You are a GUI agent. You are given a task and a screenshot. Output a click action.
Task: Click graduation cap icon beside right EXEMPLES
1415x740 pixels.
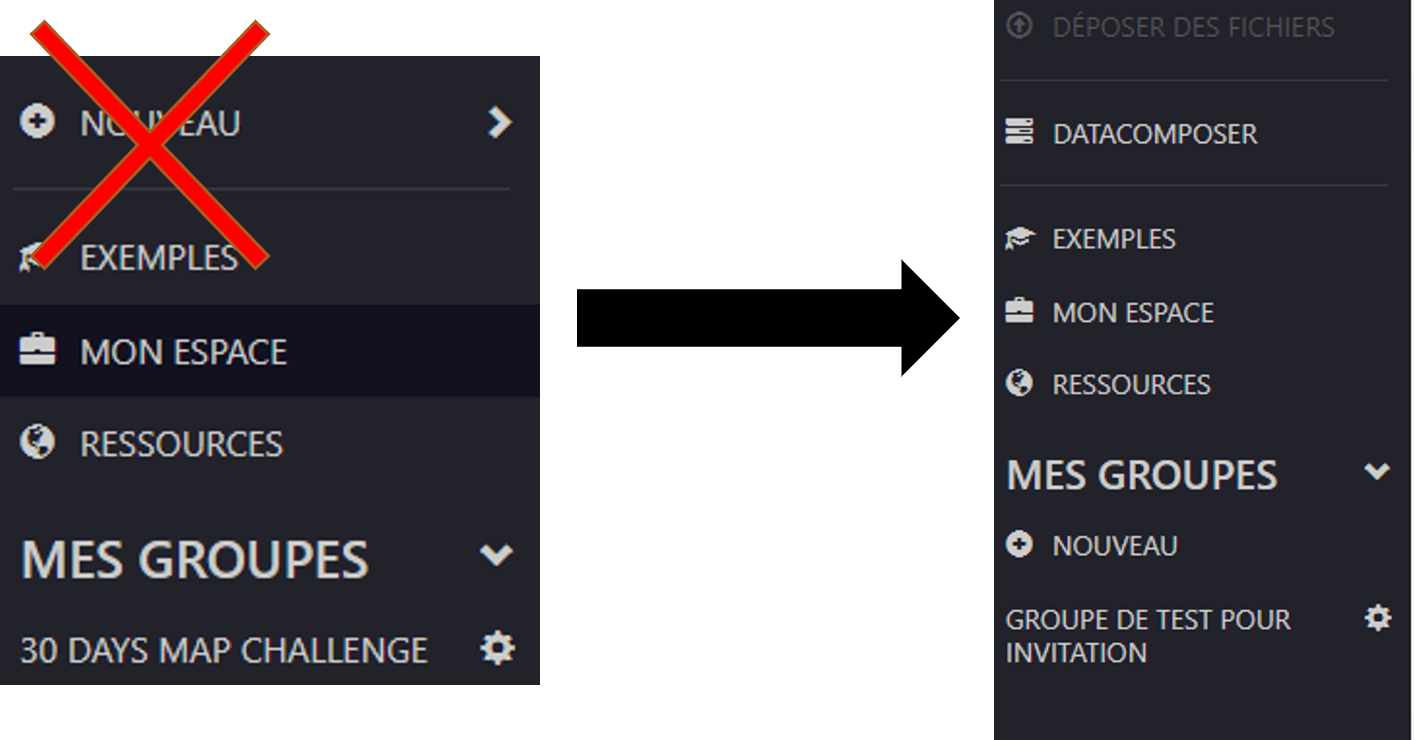[x=1019, y=238]
